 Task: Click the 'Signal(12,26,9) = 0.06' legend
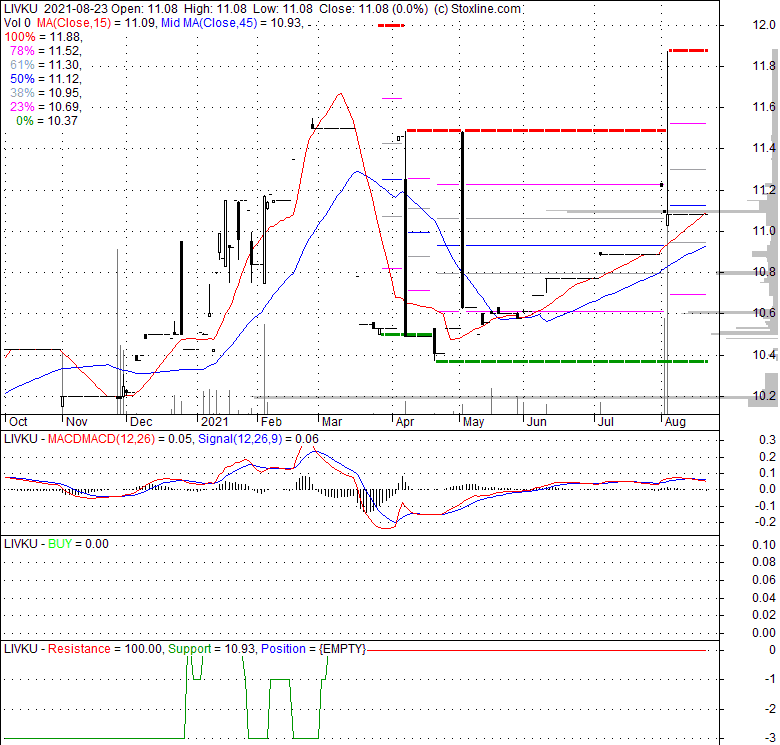[x=258, y=439]
